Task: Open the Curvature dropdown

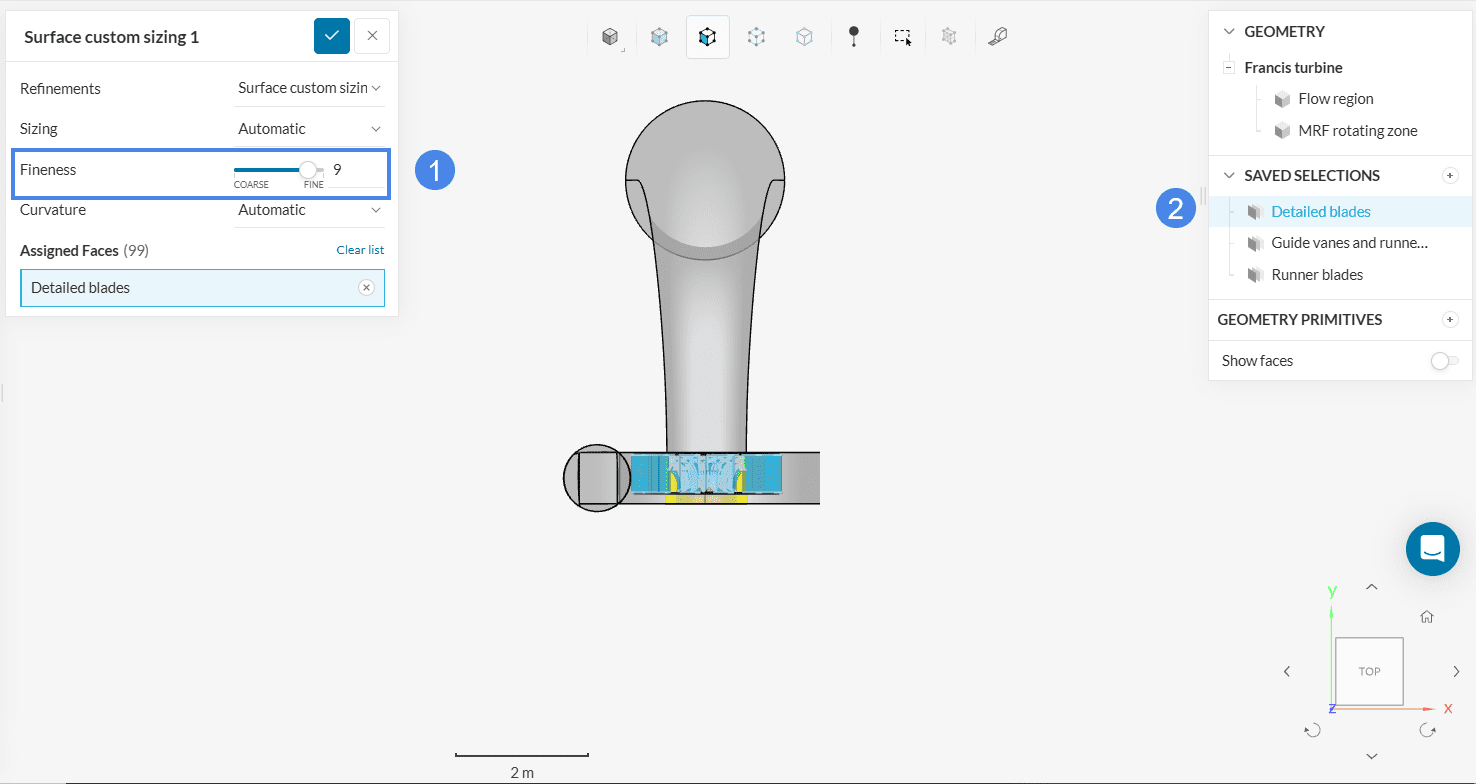Action: (x=309, y=210)
